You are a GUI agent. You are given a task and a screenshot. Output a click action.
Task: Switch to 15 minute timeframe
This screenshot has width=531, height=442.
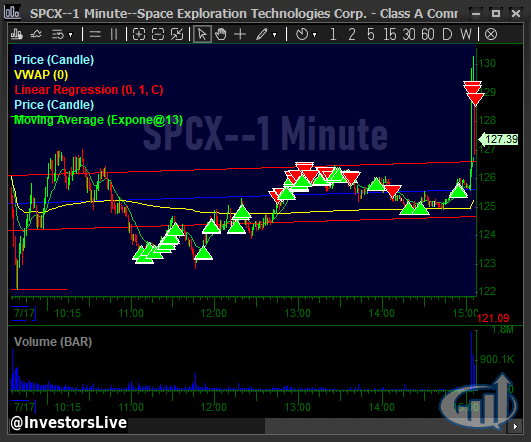tap(390, 35)
